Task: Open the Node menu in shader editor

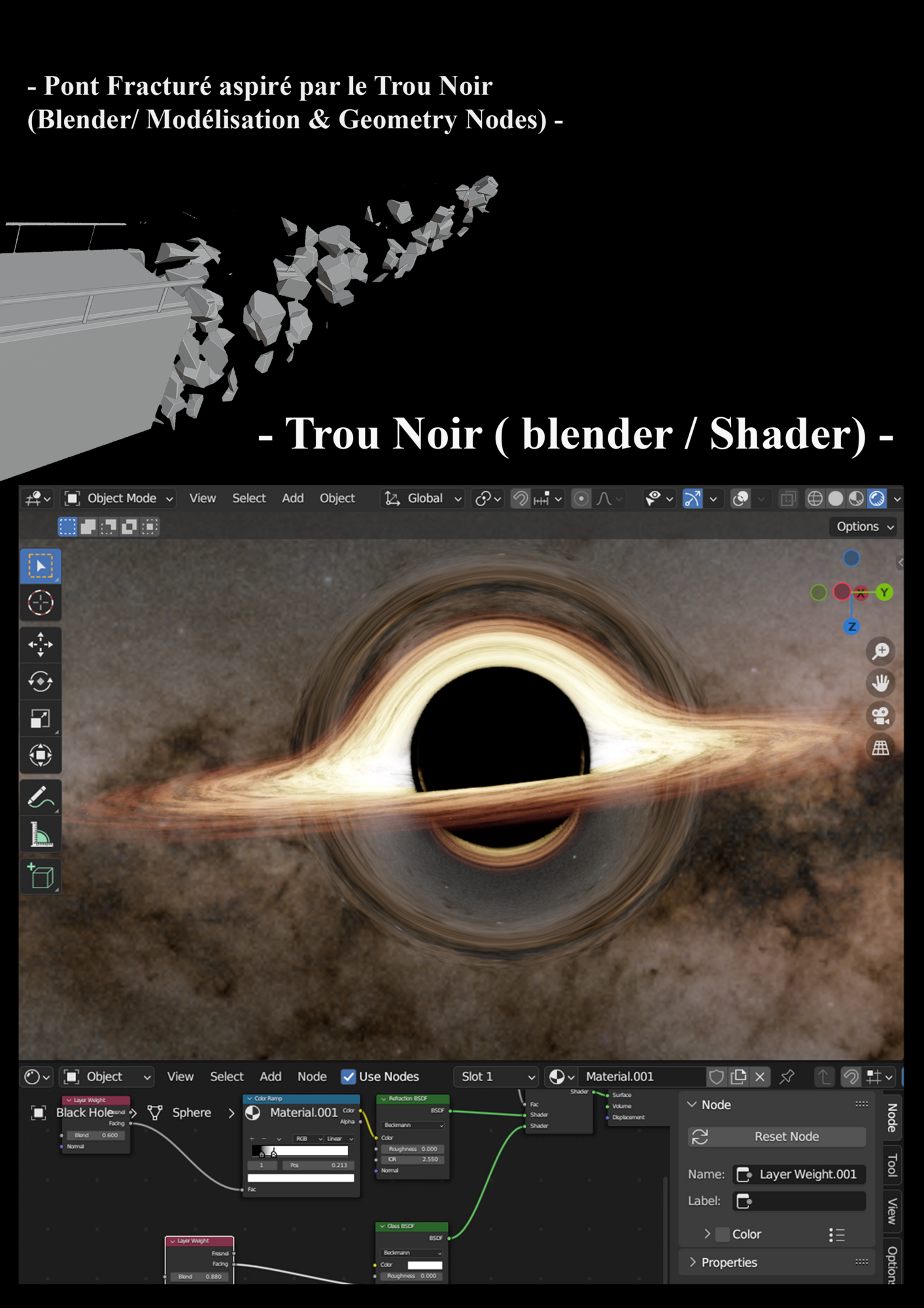Action: 312,1076
